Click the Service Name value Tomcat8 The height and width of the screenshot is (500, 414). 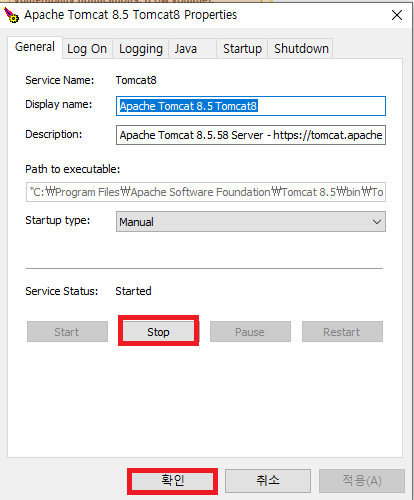coord(136,80)
